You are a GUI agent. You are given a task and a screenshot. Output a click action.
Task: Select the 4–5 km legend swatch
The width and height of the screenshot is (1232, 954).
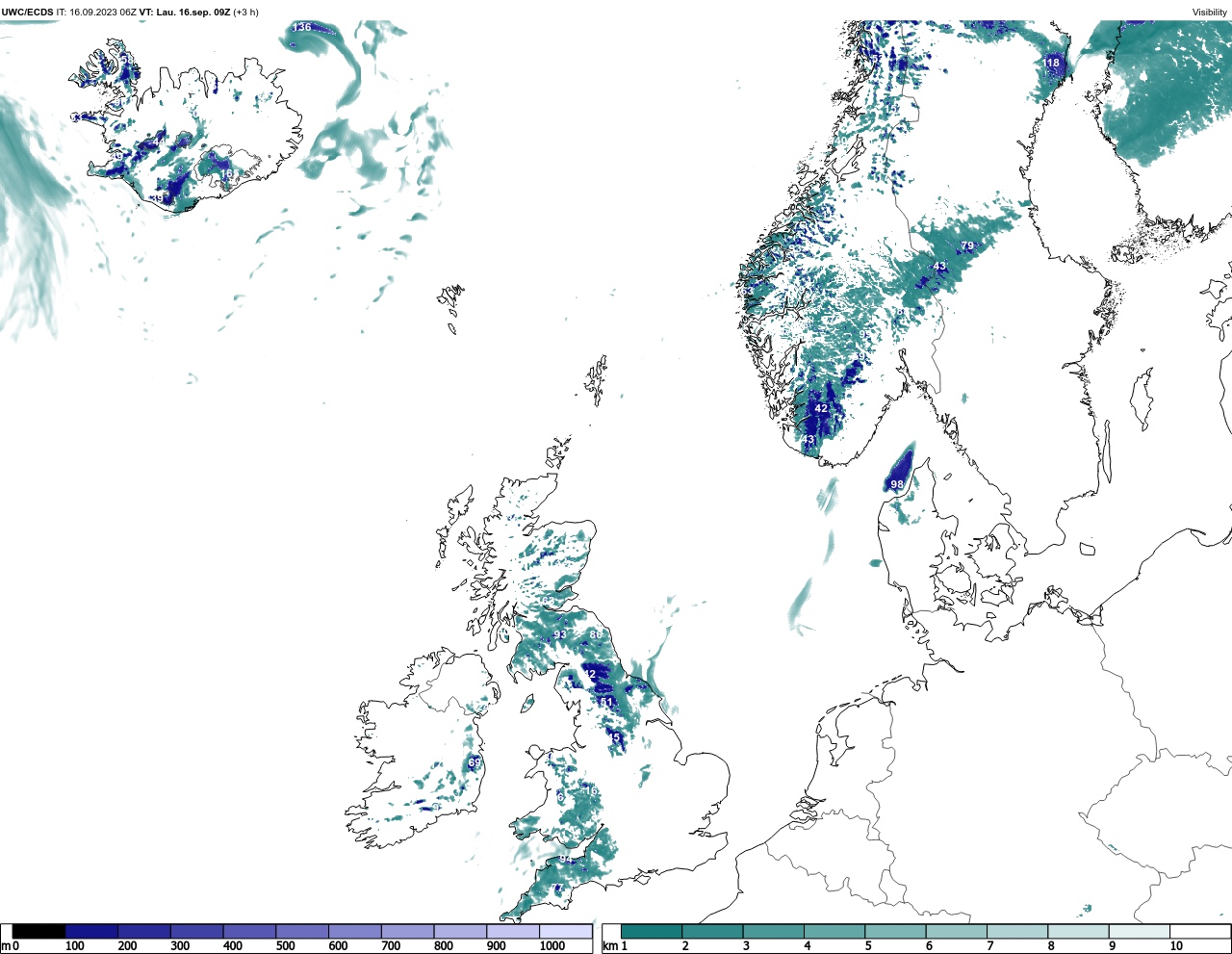[x=834, y=932]
